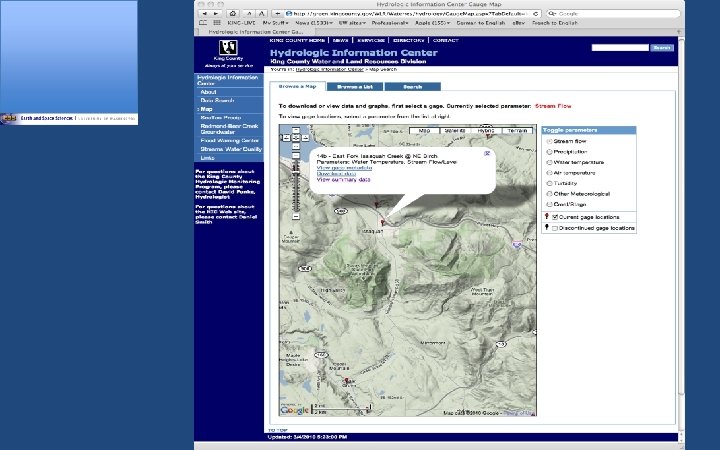Click the gage marker at the map's bottom
Screen dimensions: 720x450
coord(347,381)
